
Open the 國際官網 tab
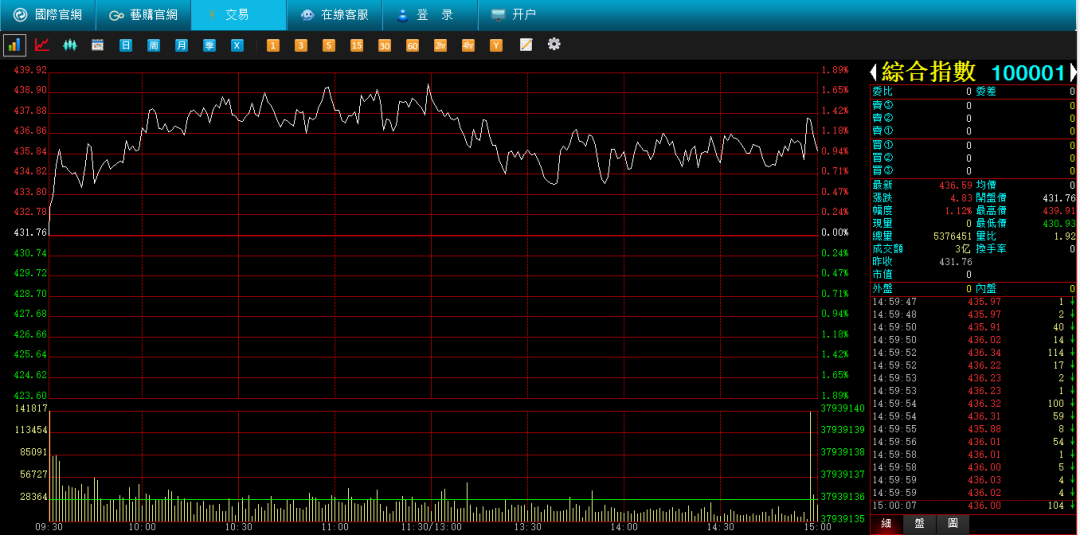[x=48, y=14]
